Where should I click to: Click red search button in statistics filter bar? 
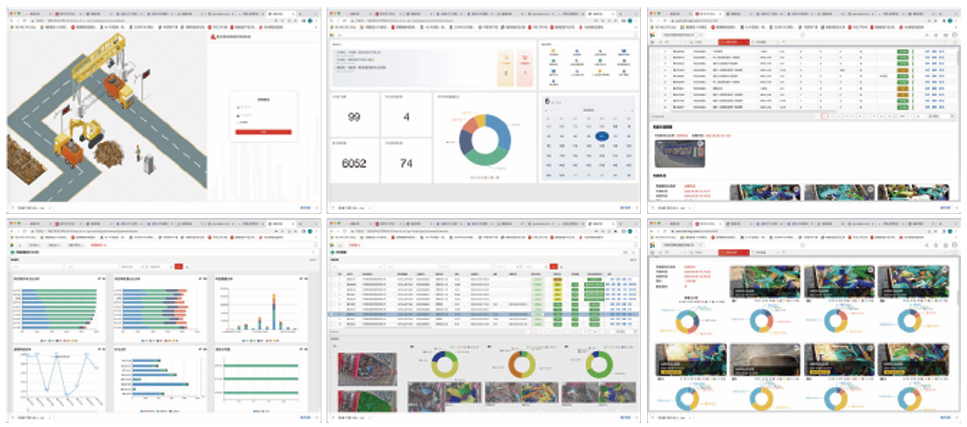coord(179,267)
